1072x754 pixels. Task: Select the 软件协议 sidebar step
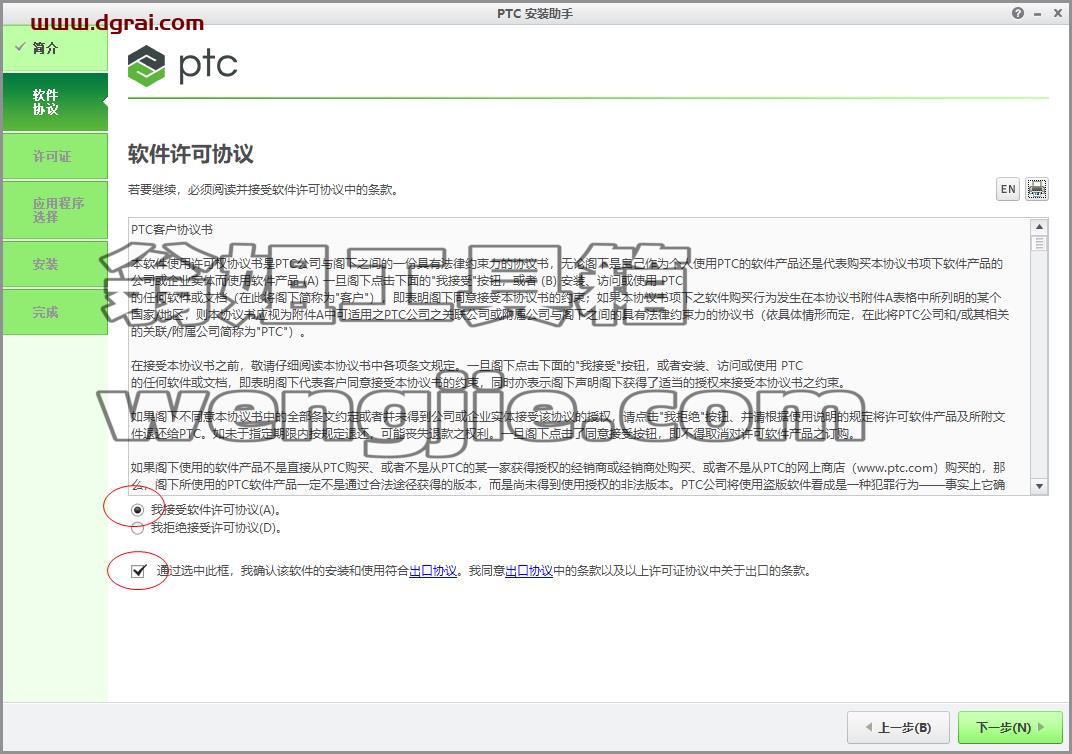click(55, 102)
